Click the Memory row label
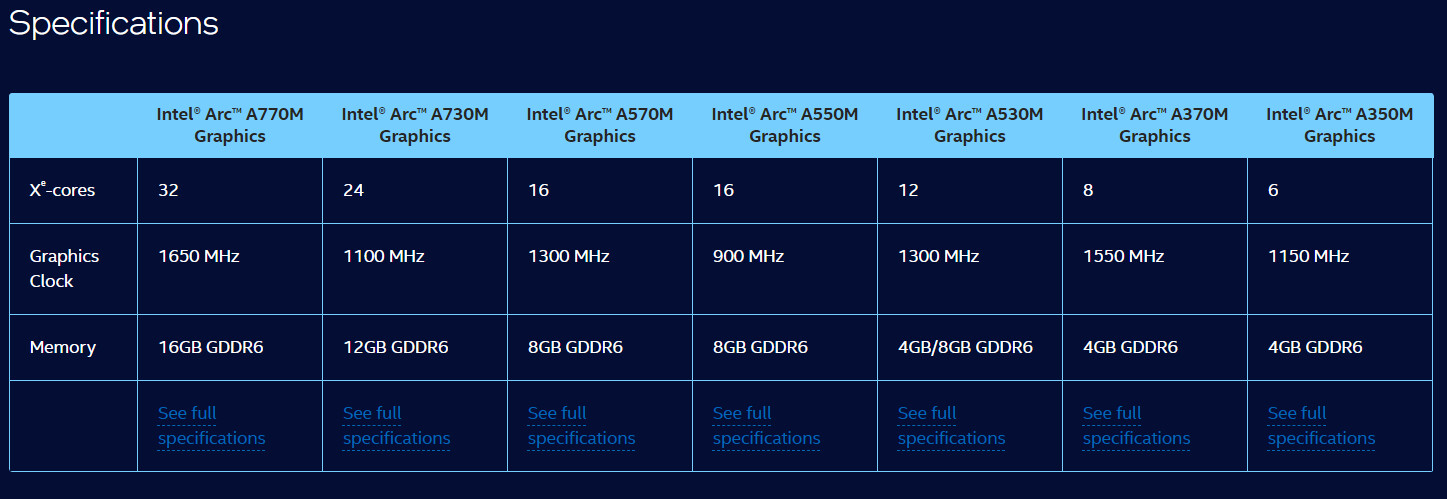 [63, 348]
